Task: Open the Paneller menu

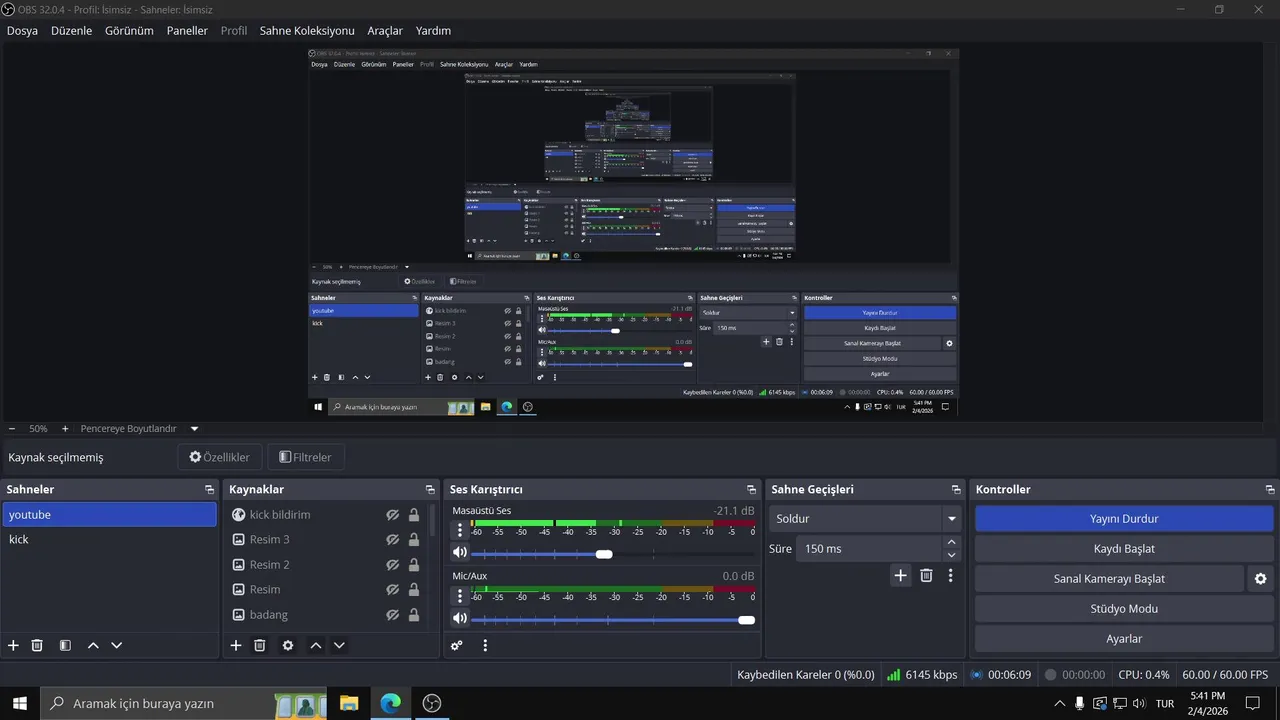Action: point(187,31)
